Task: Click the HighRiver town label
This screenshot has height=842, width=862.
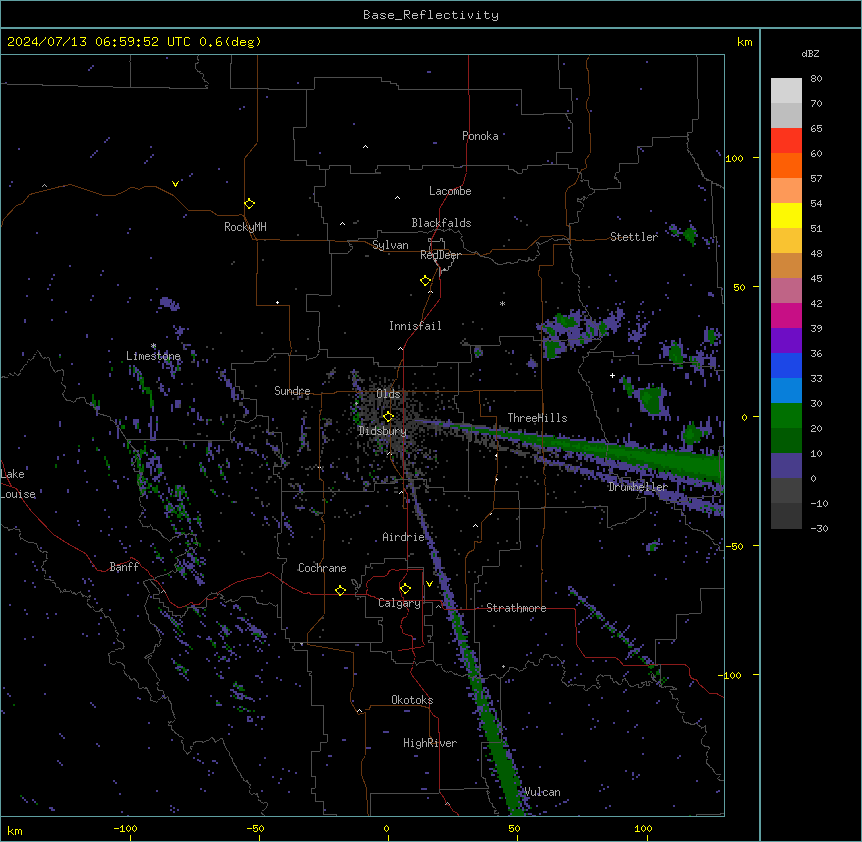Action: pyautogui.click(x=430, y=743)
